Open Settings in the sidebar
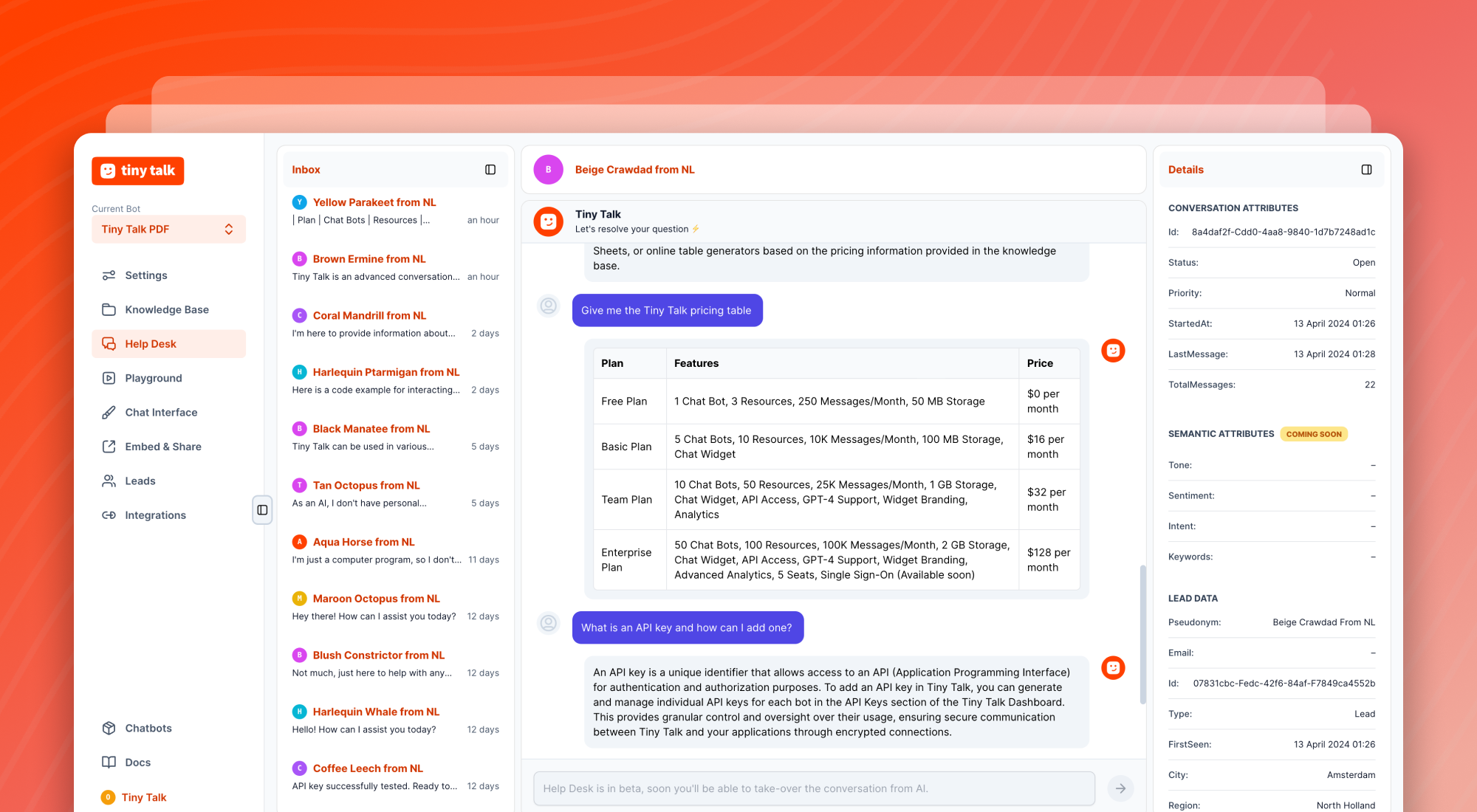 point(168,275)
